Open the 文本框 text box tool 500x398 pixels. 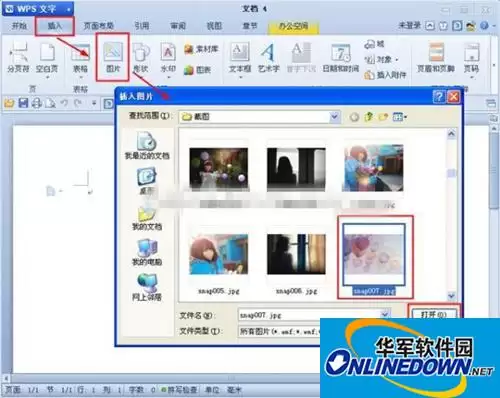[x=240, y=58]
